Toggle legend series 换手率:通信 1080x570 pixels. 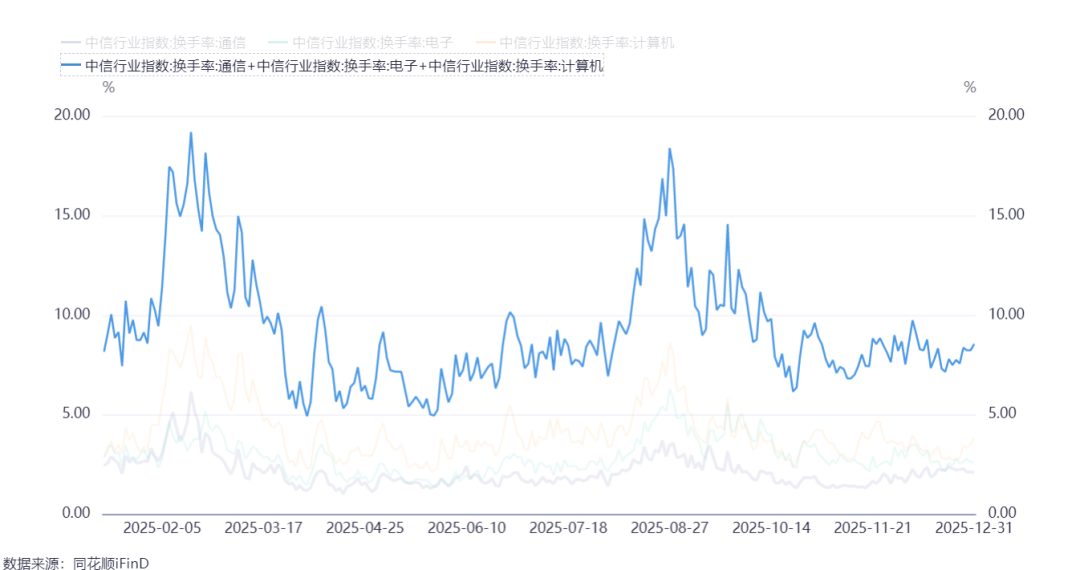154,43
